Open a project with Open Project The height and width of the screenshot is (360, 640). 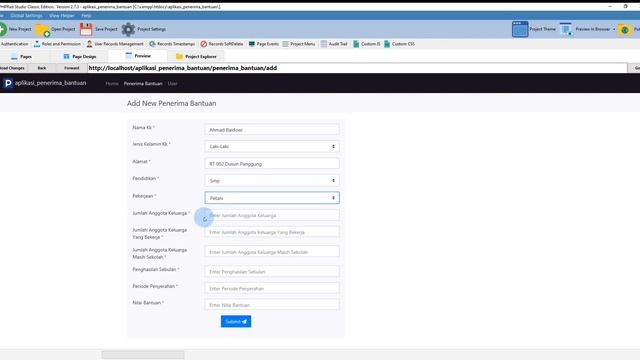(x=56, y=29)
